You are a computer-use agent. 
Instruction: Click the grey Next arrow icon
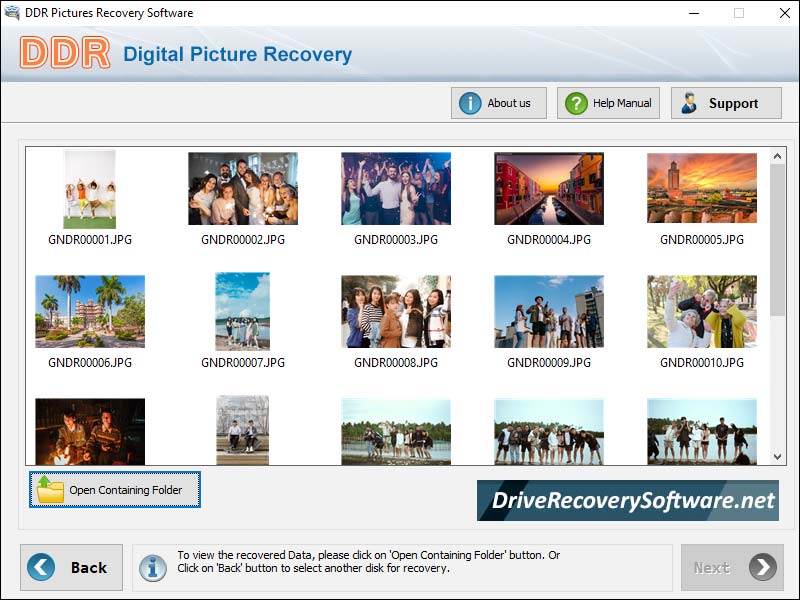point(763,567)
